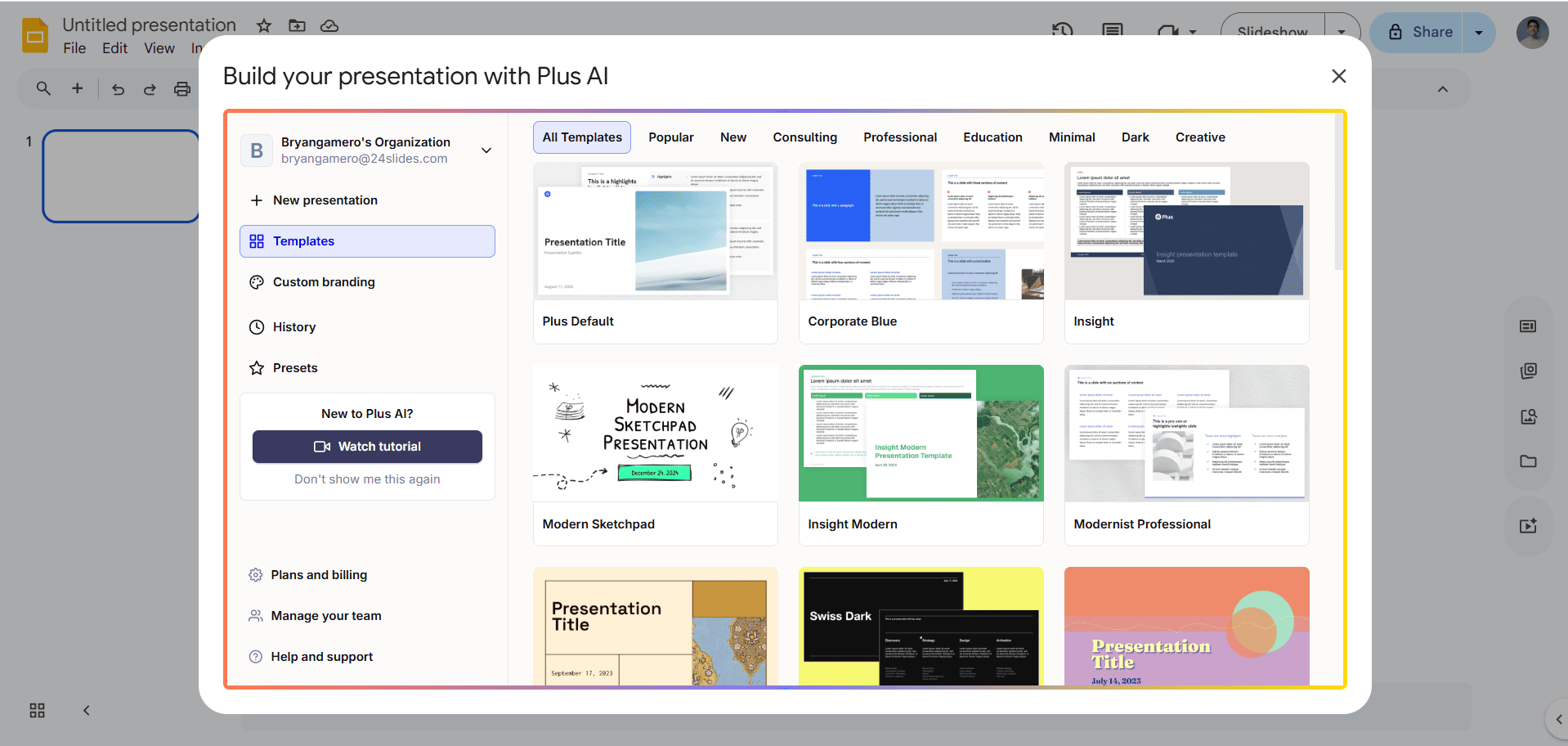Choose the Modernist Professional template

pyautogui.click(x=1187, y=456)
